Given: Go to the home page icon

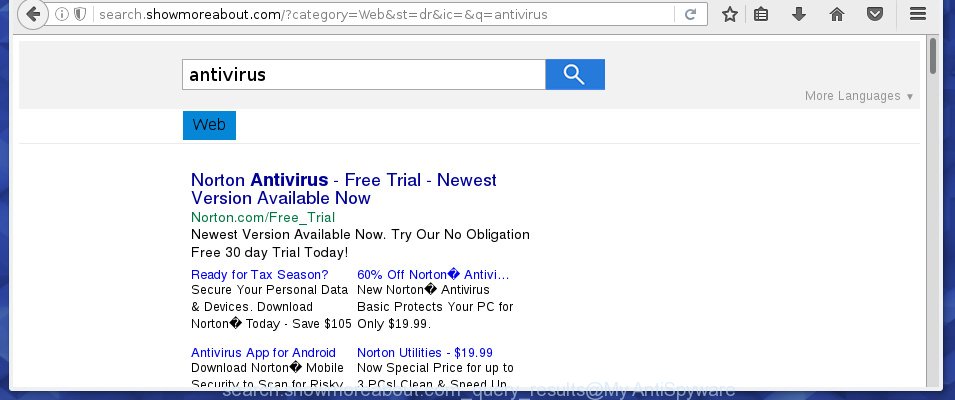Looking at the screenshot, I should [837, 14].
